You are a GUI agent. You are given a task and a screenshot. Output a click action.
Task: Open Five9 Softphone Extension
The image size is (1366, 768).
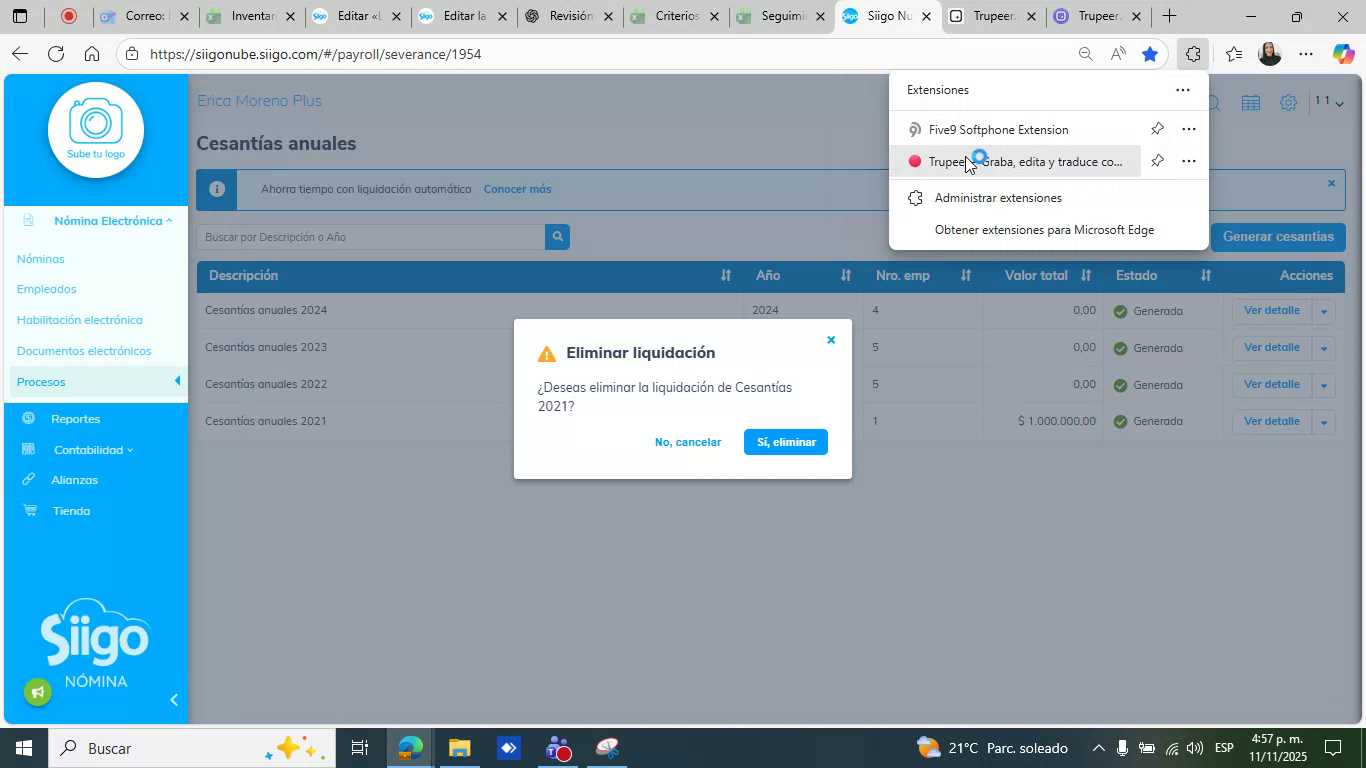tap(998, 130)
